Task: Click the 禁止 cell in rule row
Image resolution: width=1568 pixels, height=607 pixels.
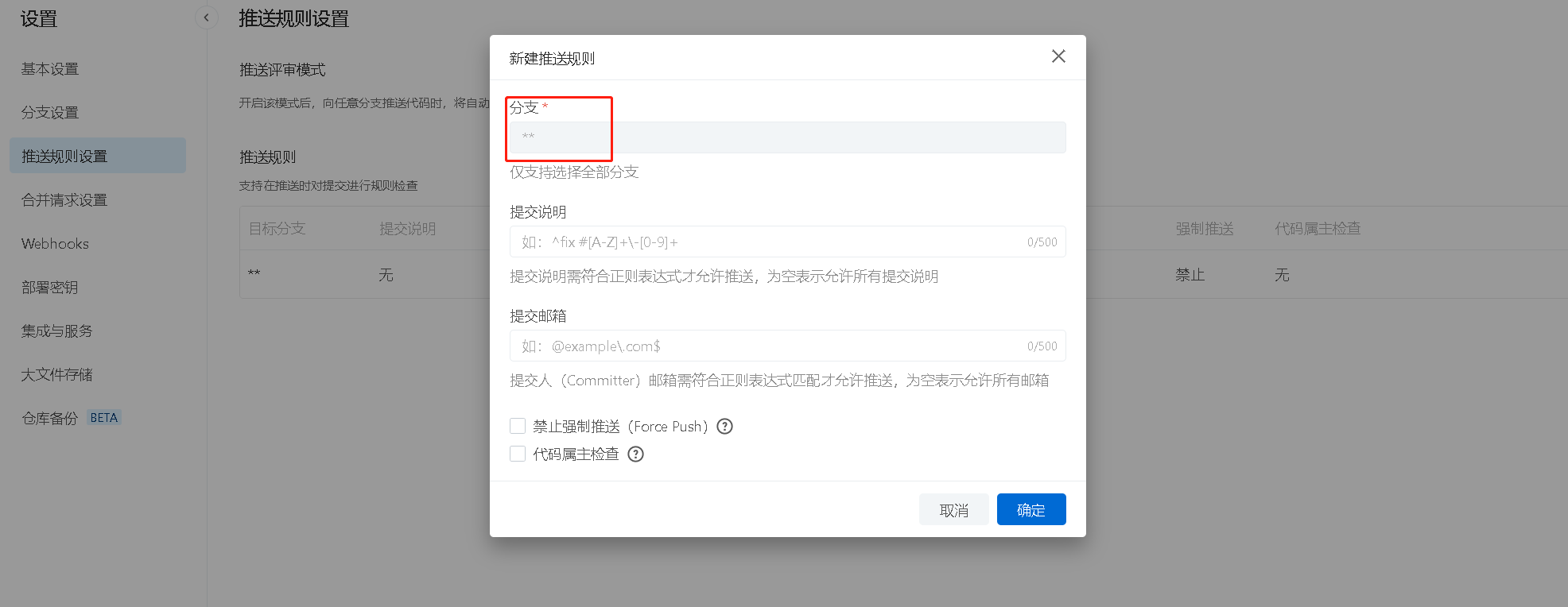Action: pos(1190,275)
